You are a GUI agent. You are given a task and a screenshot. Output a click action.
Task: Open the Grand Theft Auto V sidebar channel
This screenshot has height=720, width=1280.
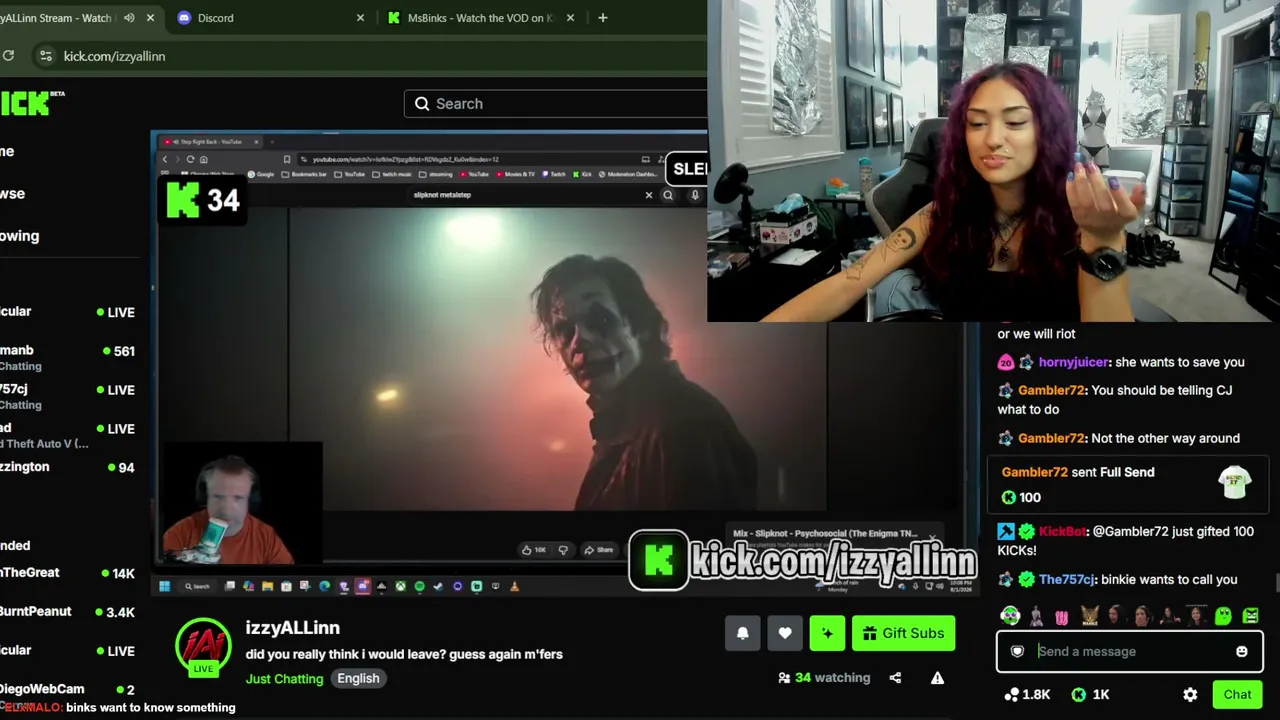(67, 436)
